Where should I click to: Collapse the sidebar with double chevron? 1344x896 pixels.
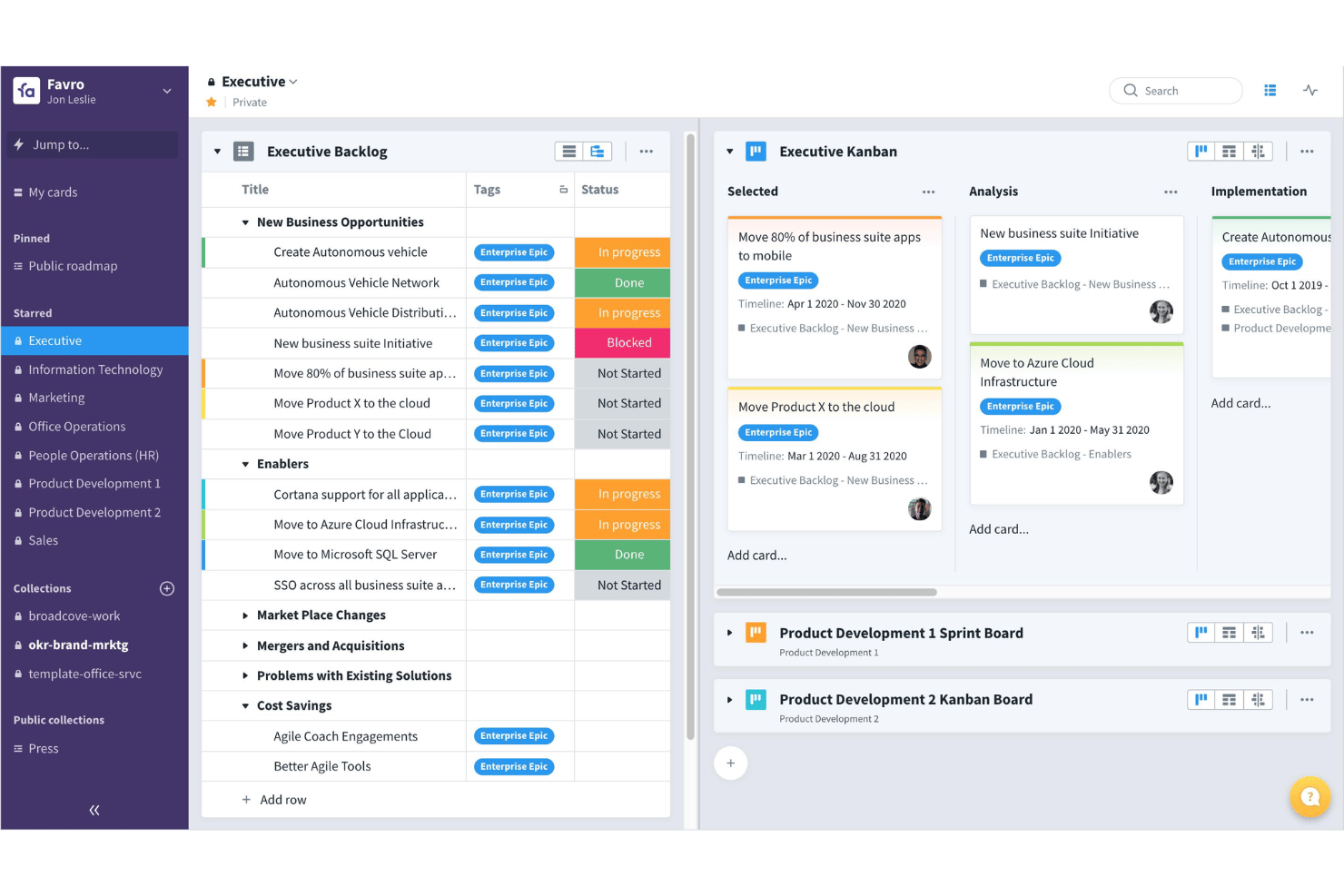[x=94, y=810]
